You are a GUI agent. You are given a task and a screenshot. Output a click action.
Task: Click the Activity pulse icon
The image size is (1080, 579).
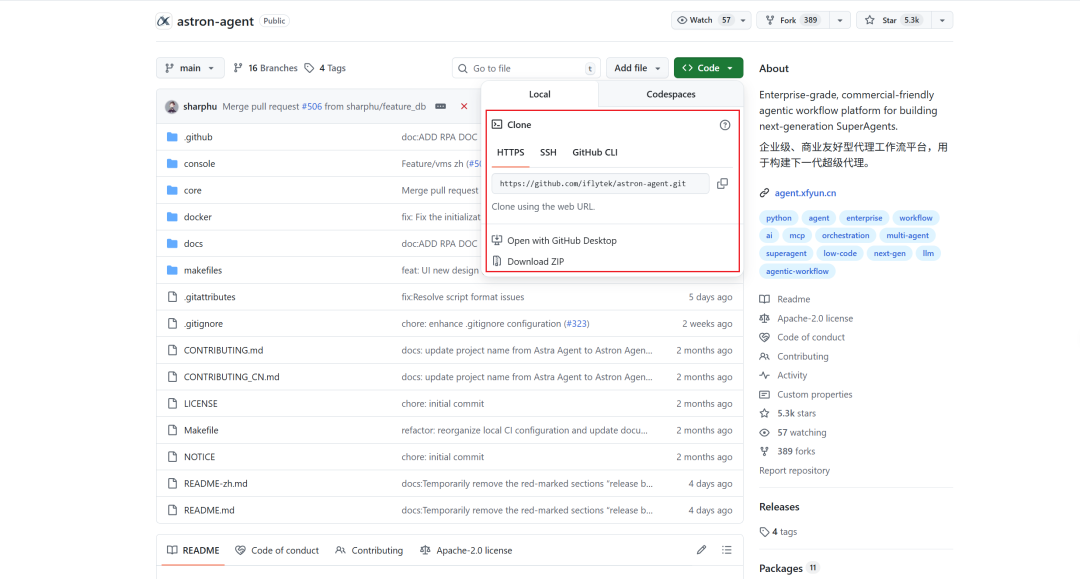click(765, 375)
